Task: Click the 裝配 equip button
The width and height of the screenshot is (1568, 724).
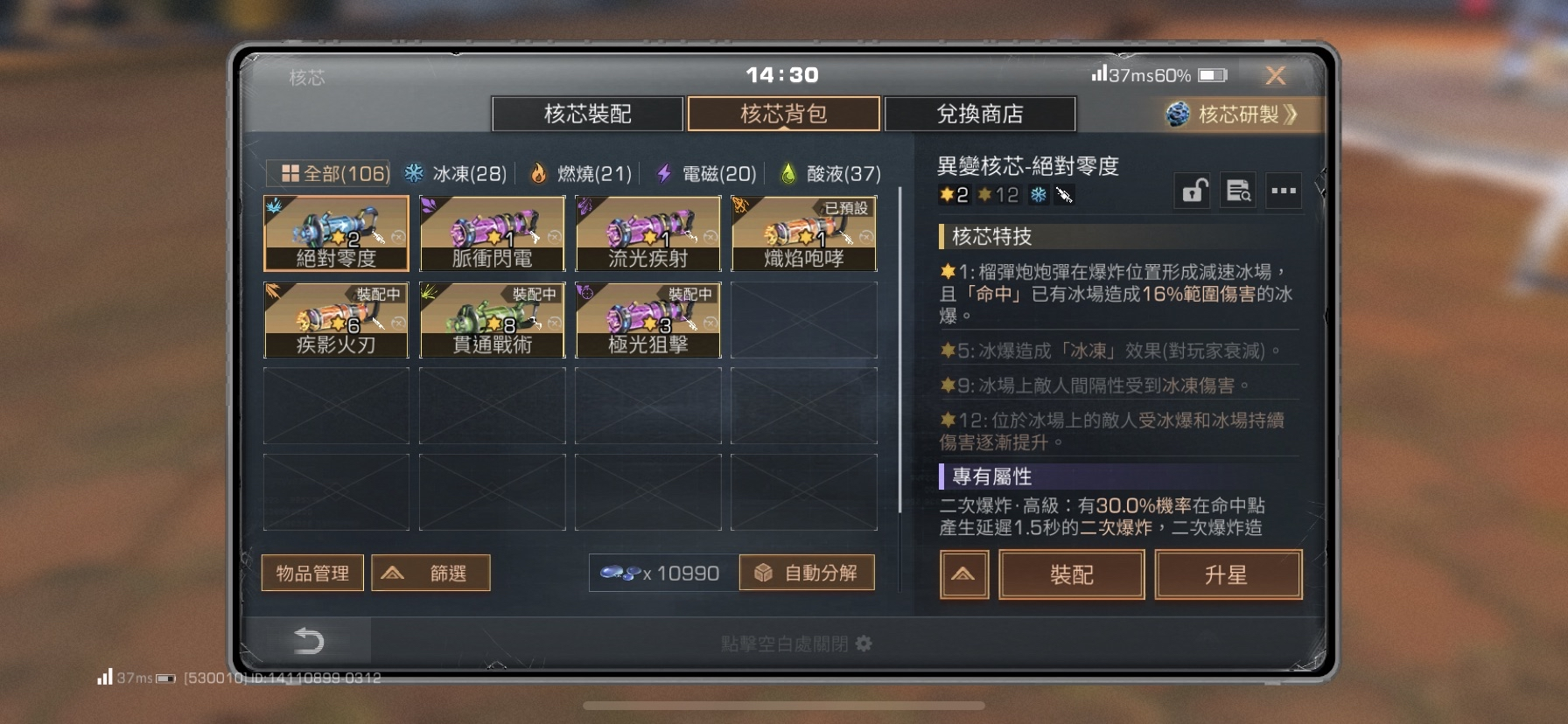Action: tap(1072, 574)
